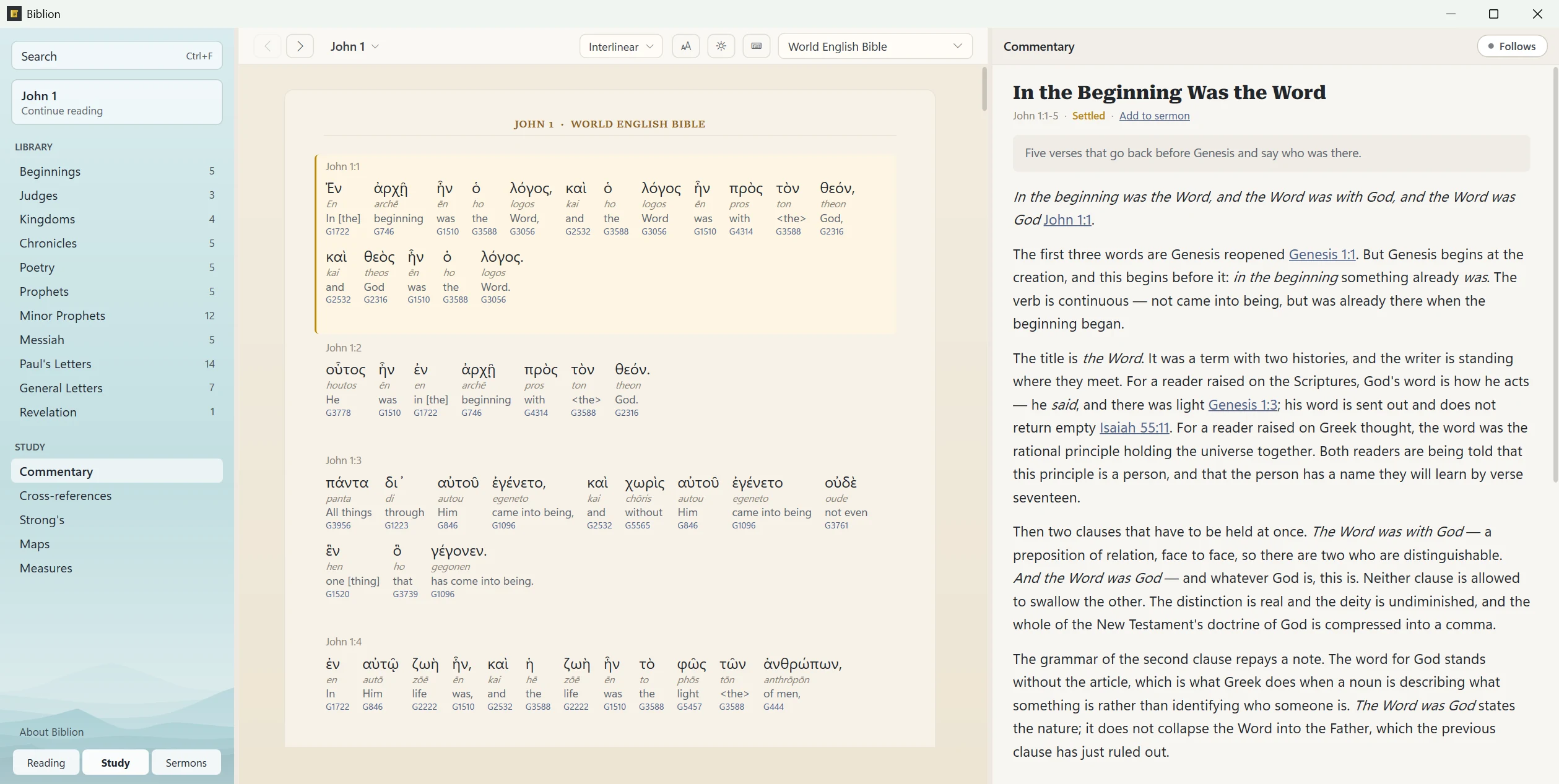The image size is (1559, 784).
Task: Click Greek word γέγονεν in John 1:3
Action: [459, 551]
